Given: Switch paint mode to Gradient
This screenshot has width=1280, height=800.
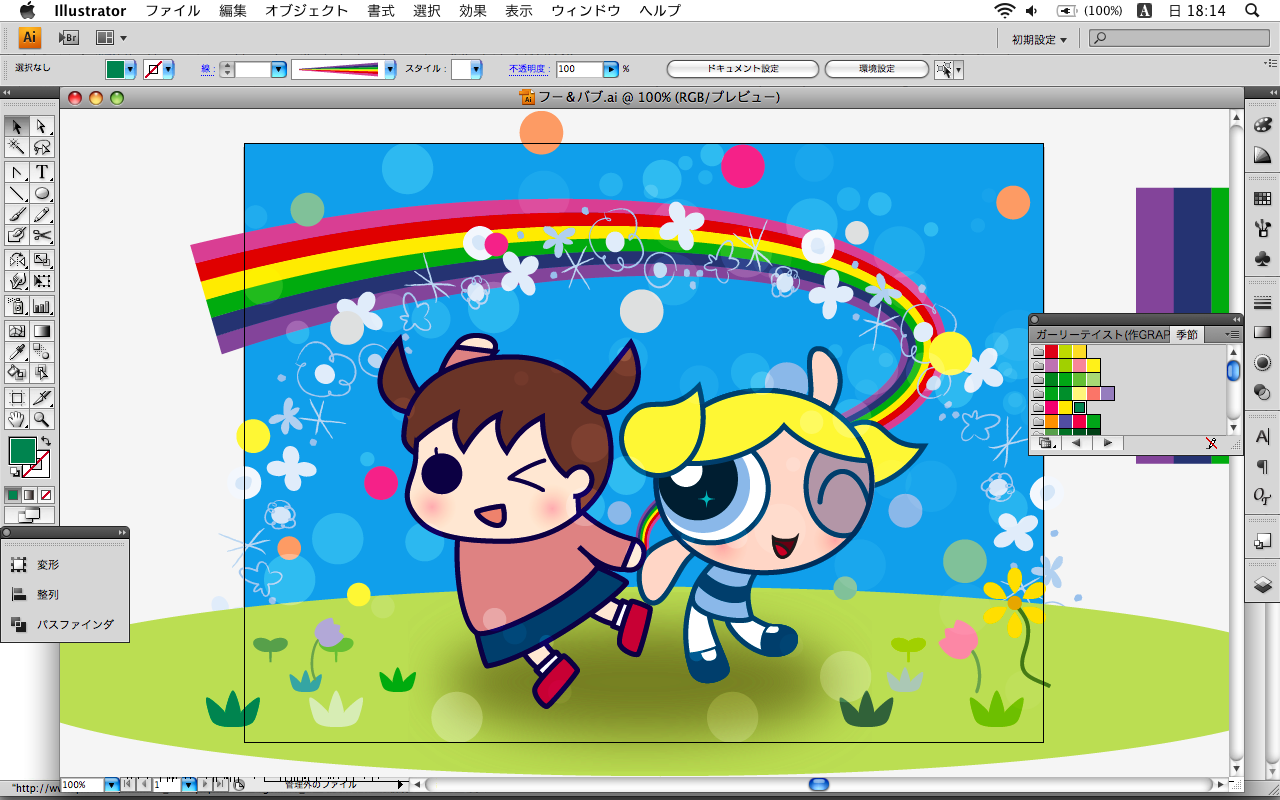Looking at the screenshot, I should [x=29, y=494].
